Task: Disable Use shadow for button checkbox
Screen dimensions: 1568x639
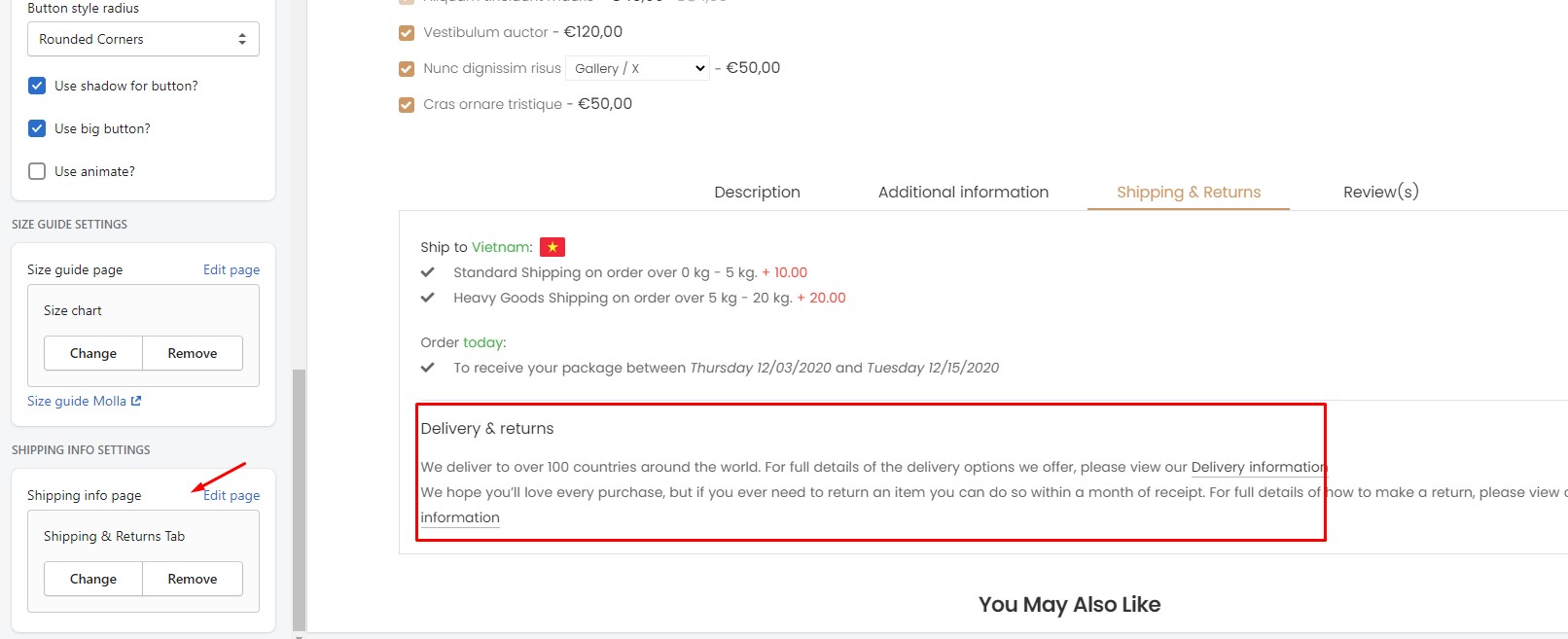Action: point(37,86)
